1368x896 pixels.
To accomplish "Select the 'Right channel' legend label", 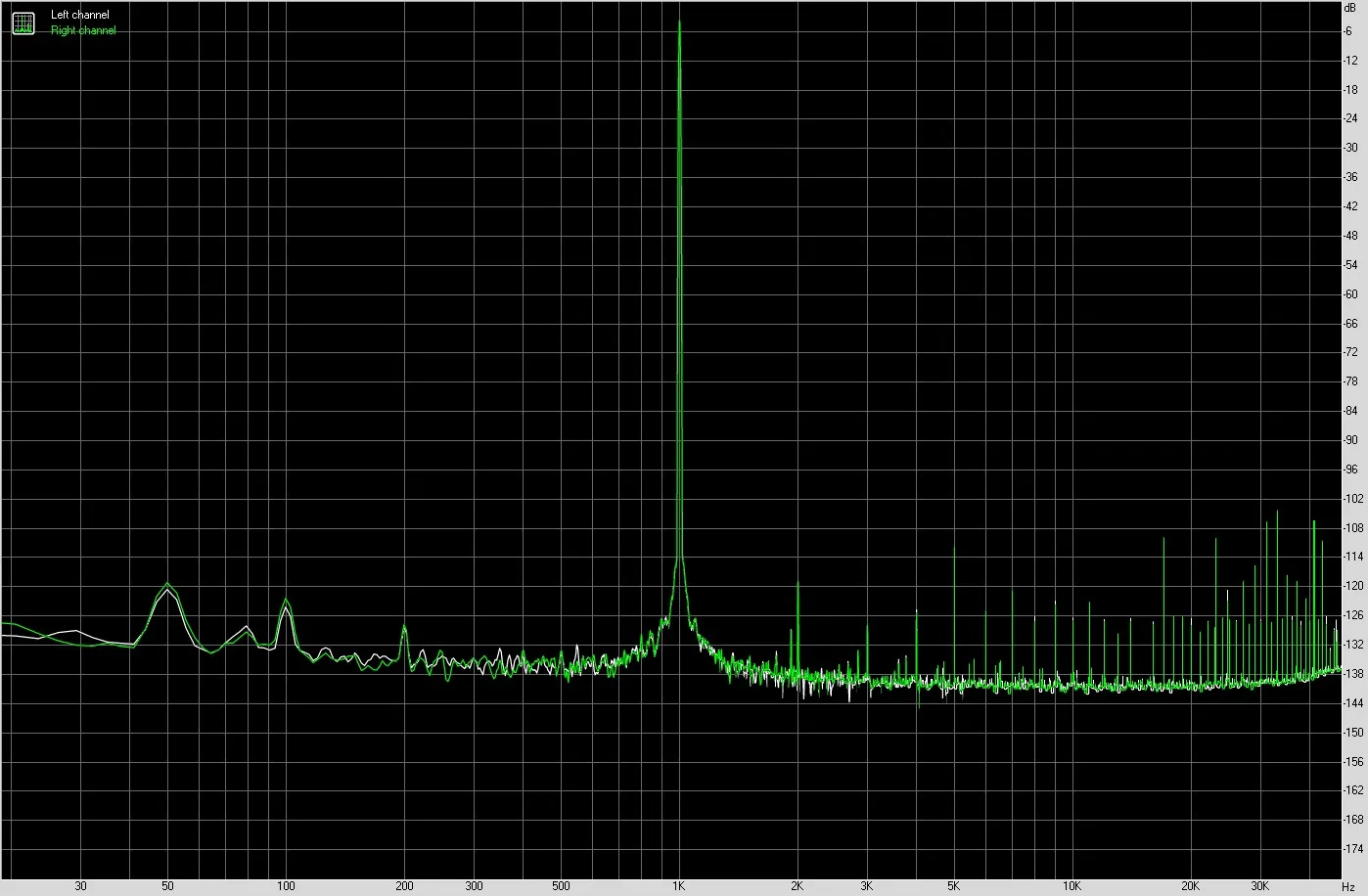I will [83, 30].
